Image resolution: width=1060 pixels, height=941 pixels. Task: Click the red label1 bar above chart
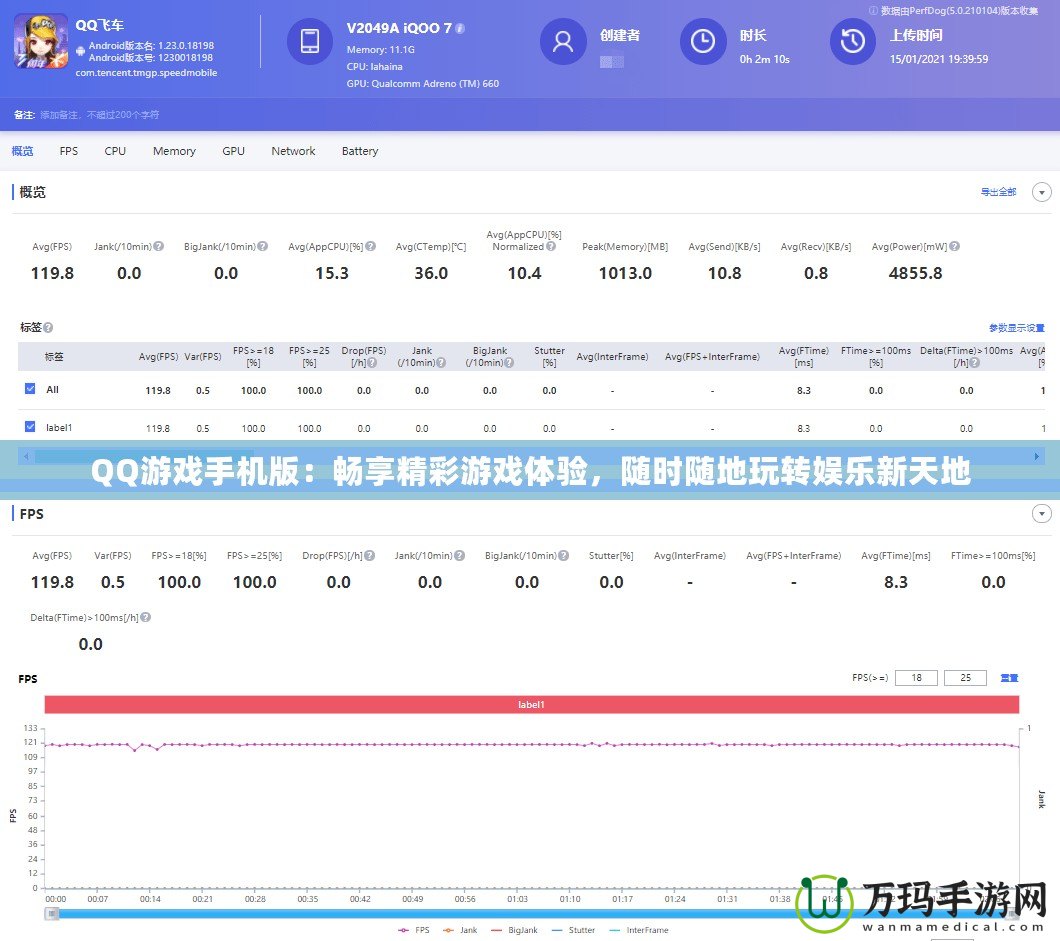[531, 704]
